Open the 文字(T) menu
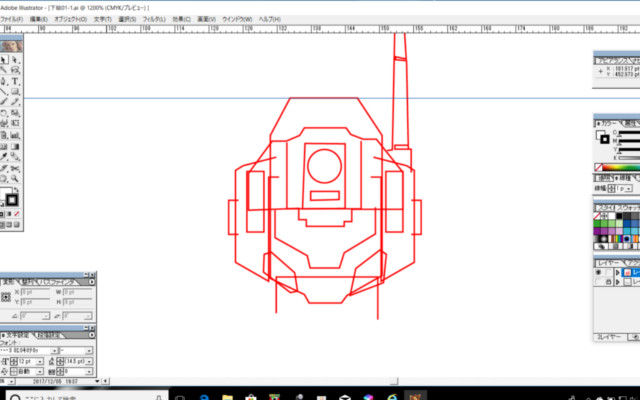640x400 pixels. pos(102,19)
